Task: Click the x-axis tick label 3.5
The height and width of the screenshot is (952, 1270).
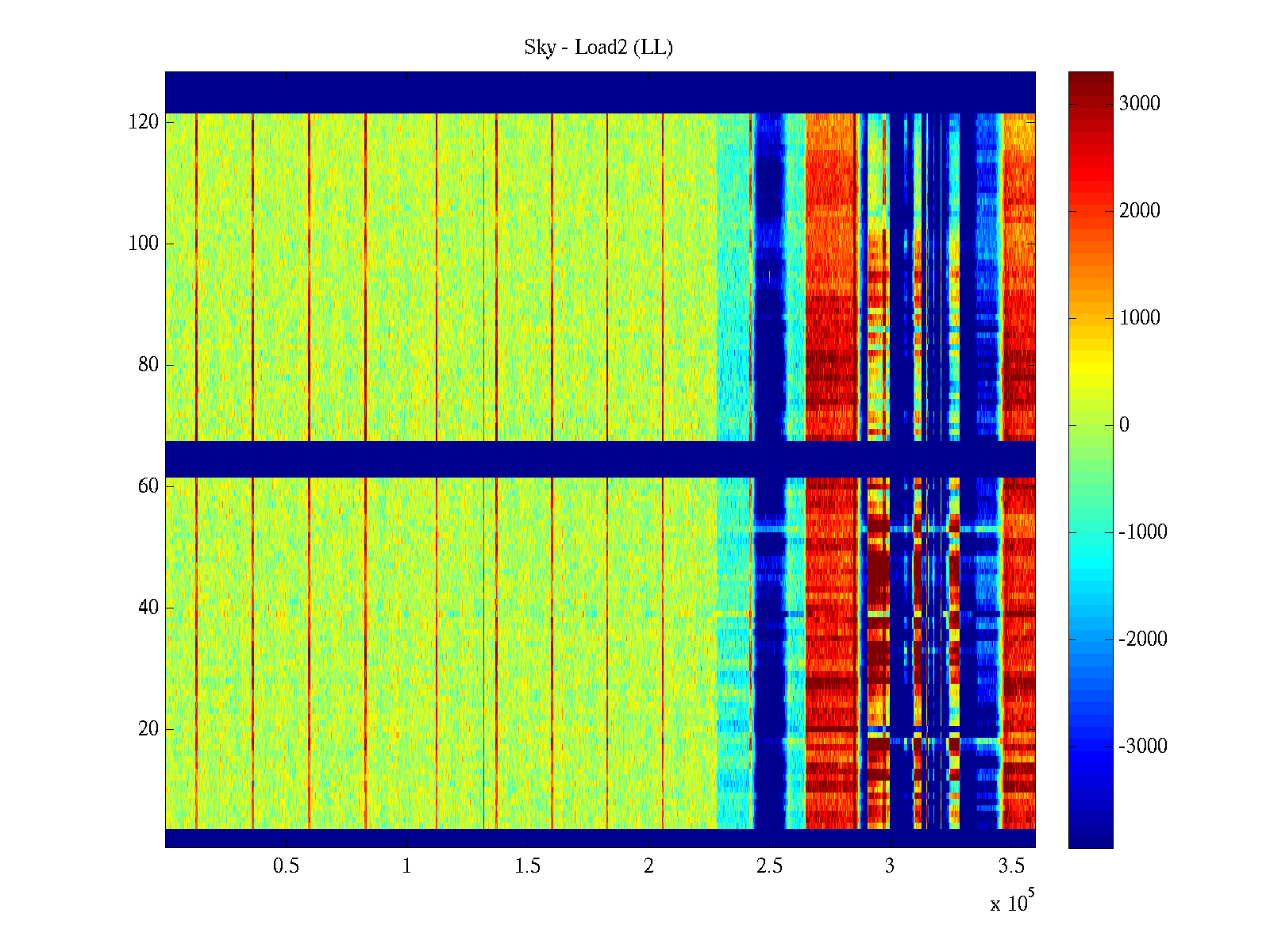Action: [1010, 866]
